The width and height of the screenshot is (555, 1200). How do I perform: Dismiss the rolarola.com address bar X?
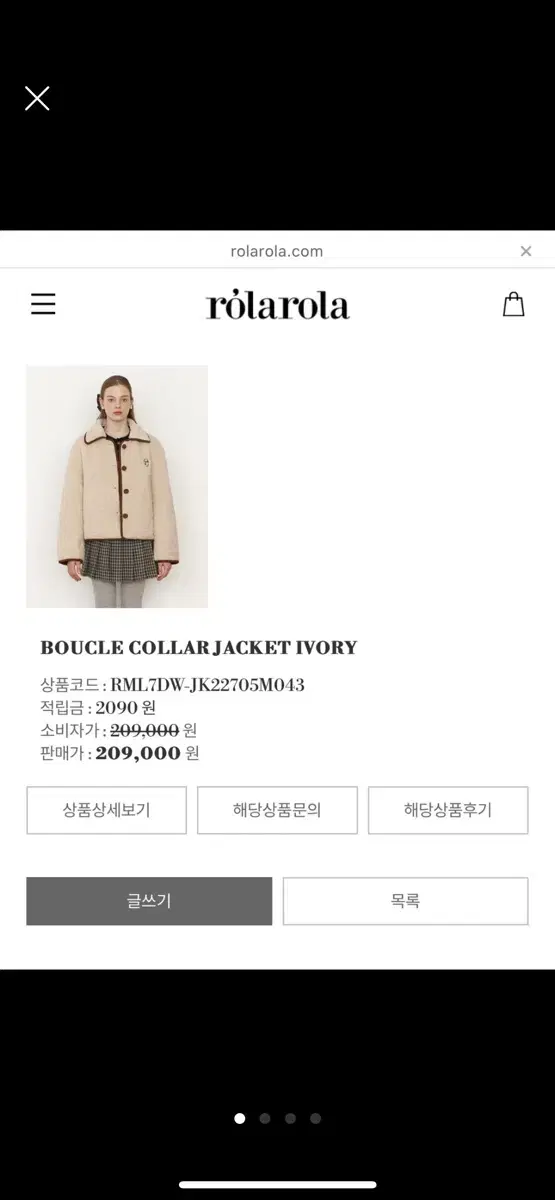pyautogui.click(x=526, y=251)
